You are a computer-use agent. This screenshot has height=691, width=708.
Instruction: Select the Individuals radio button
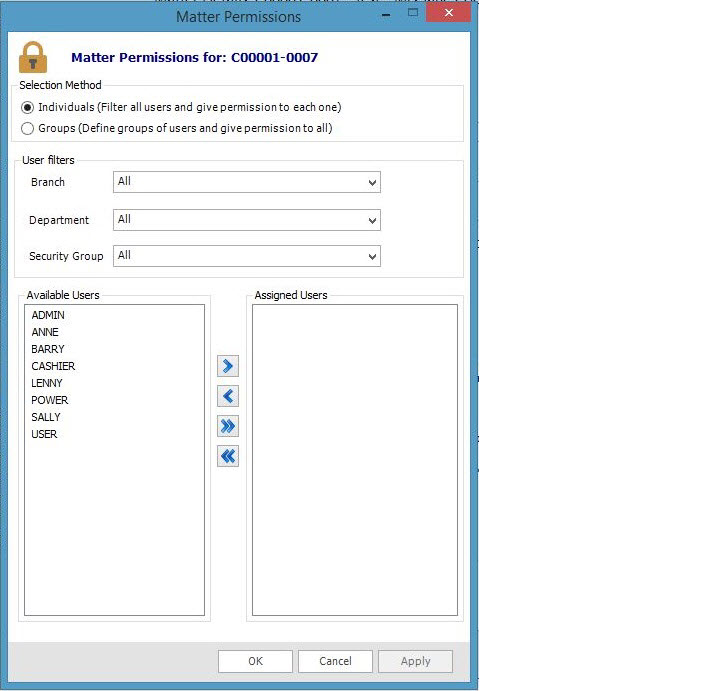28,107
